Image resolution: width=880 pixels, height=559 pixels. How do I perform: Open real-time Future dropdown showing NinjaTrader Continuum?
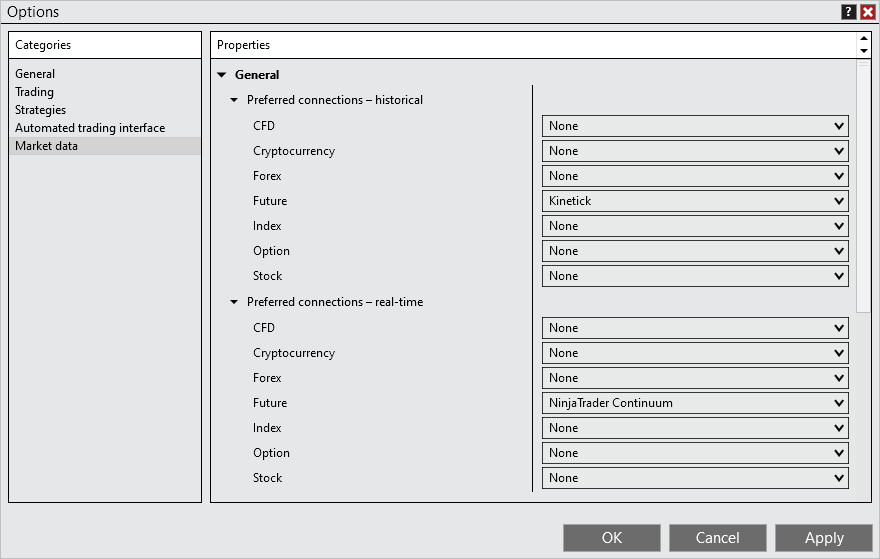coord(695,403)
